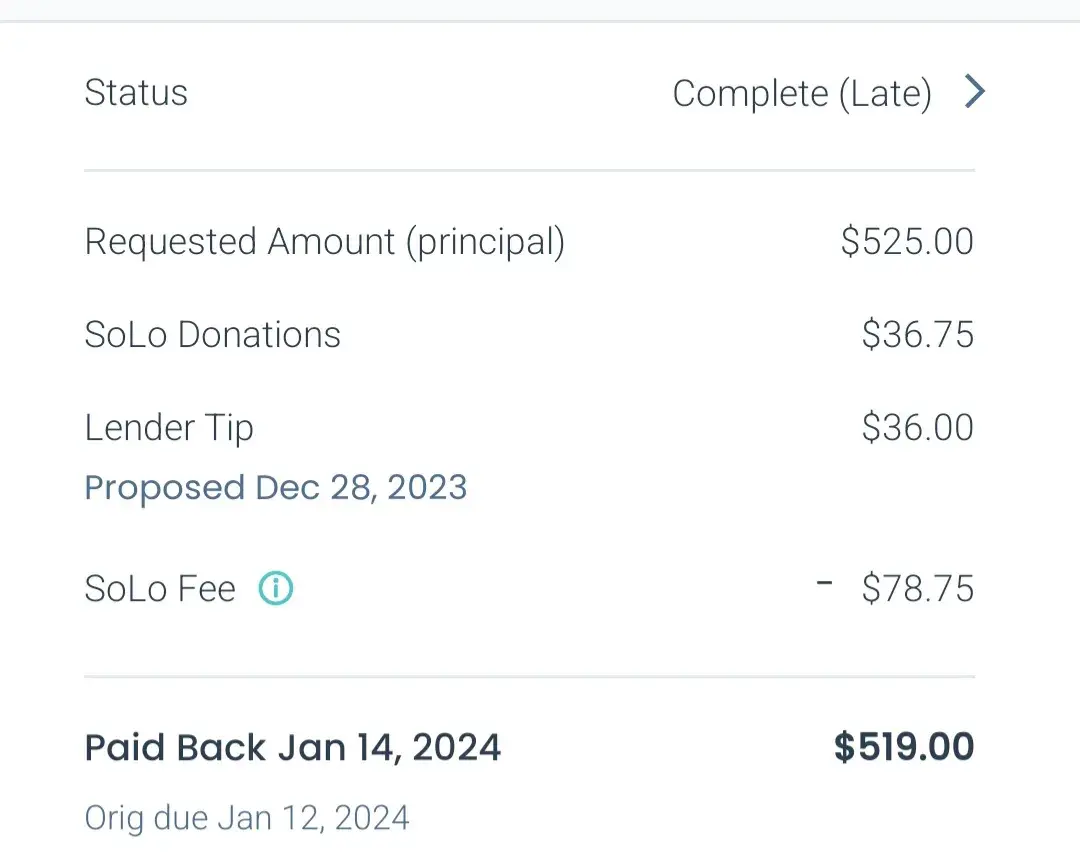The width and height of the screenshot is (1080, 857).
Task: Select the $78.75 fee amount
Action: pos(917,589)
